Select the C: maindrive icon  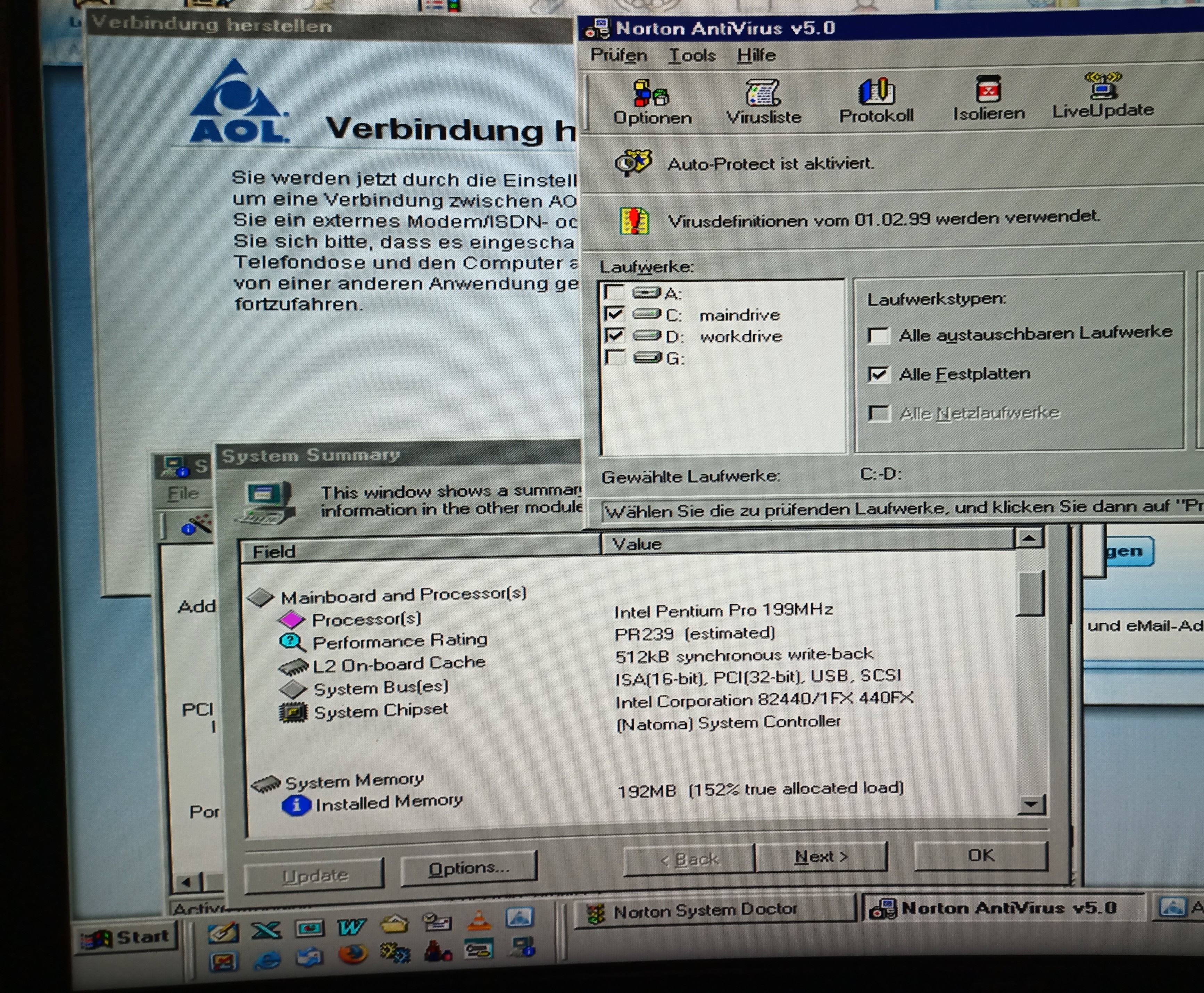pos(647,314)
